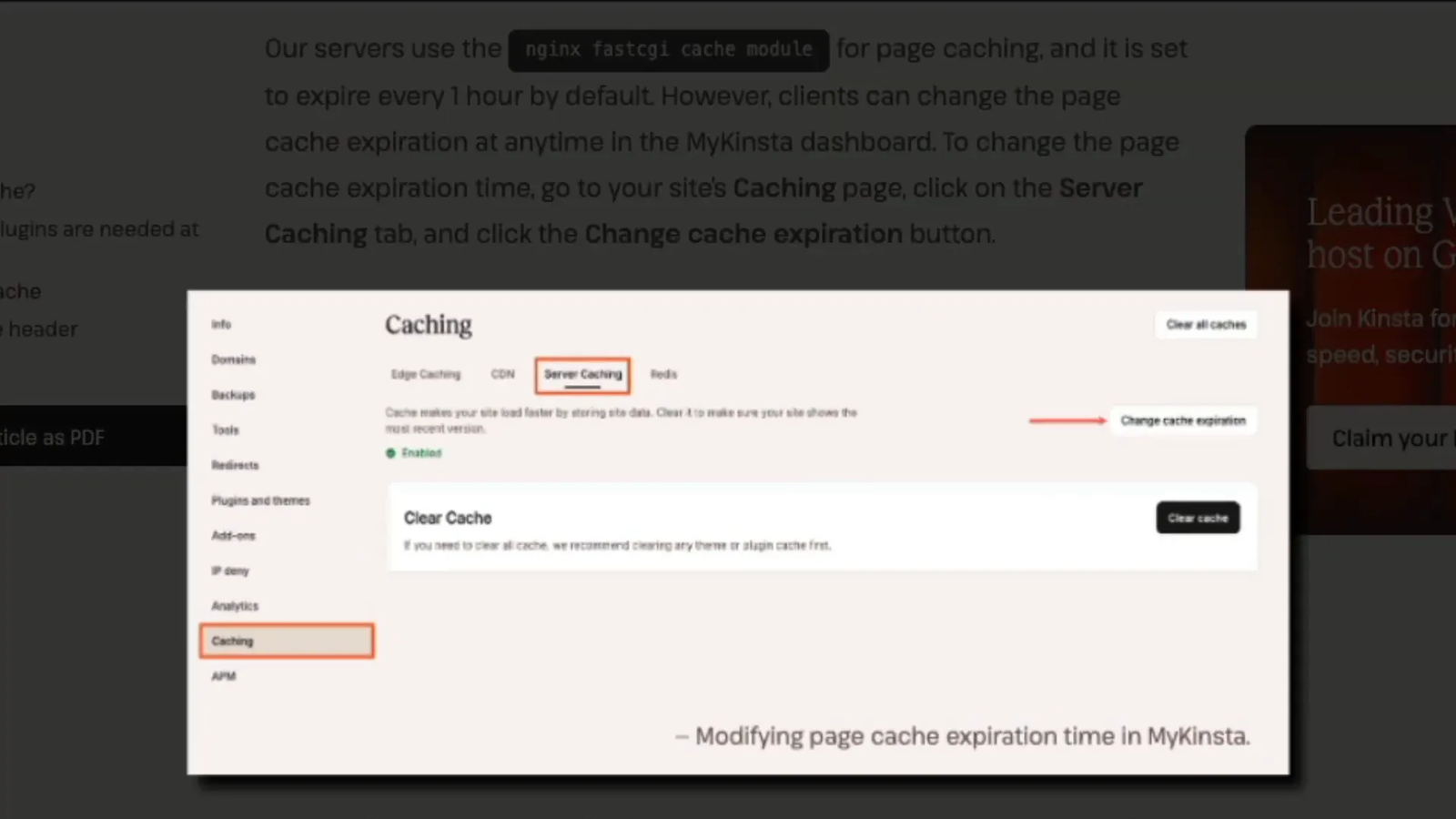This screenshot has height=819, width=1456.
Task: Select the Caching sidebar item
Action: tap(287, 641)
